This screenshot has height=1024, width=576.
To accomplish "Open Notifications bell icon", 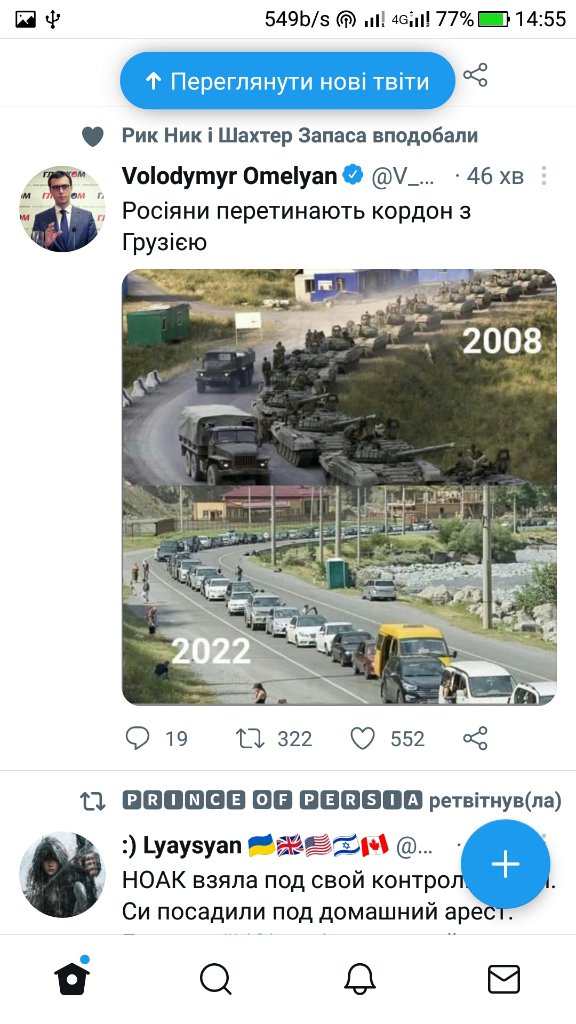I will (360, 980).
